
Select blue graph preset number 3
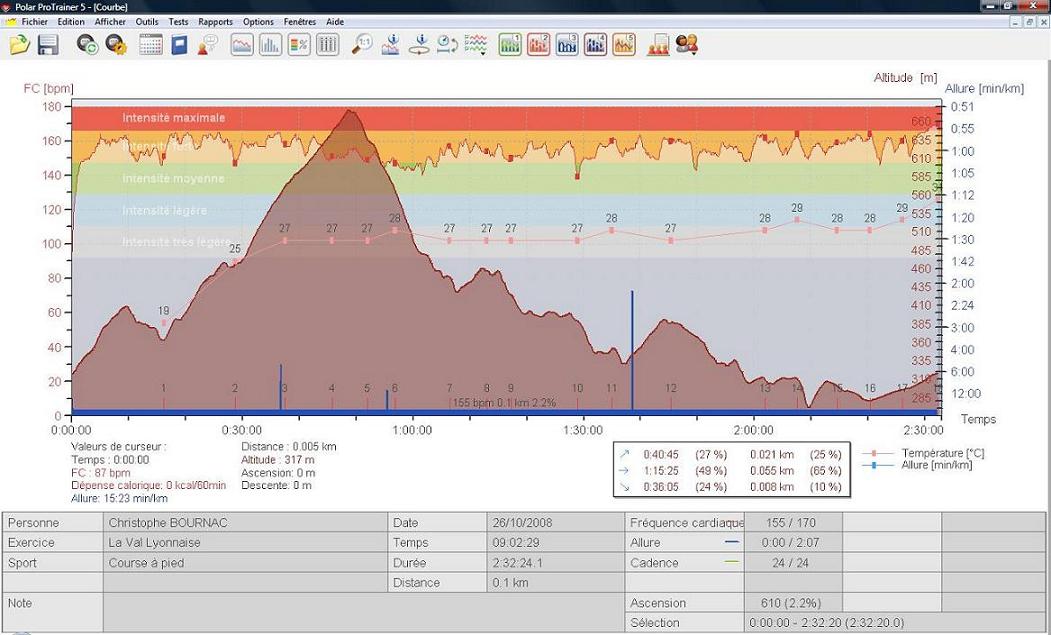(x=567, y=45)
